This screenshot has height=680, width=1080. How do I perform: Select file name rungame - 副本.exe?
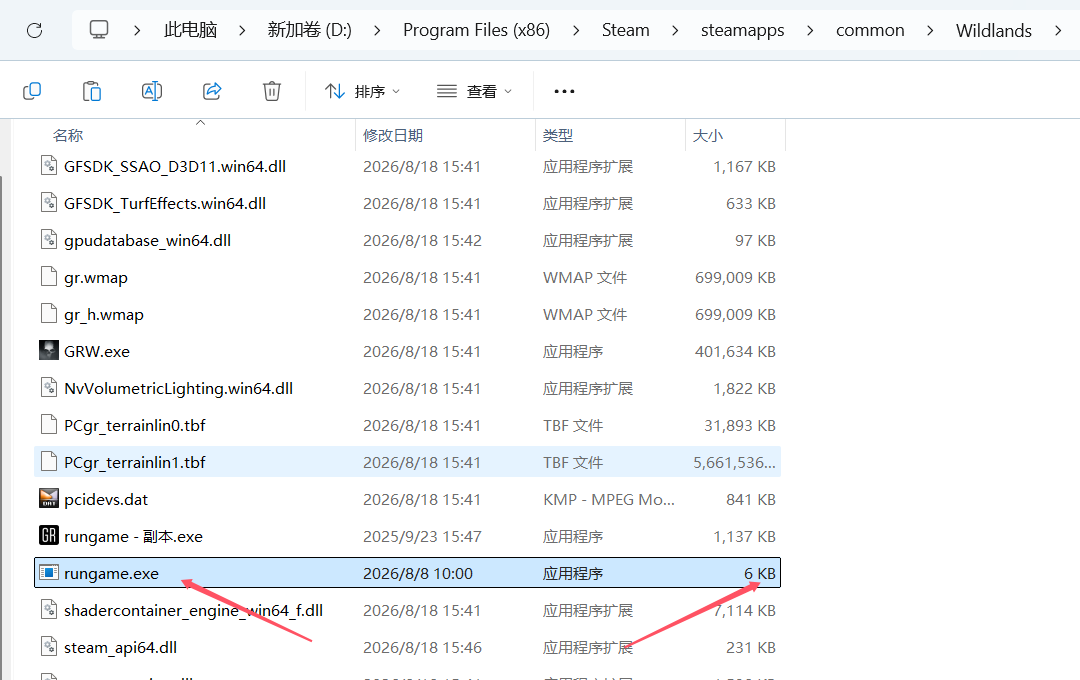click(x=134, y=536)
